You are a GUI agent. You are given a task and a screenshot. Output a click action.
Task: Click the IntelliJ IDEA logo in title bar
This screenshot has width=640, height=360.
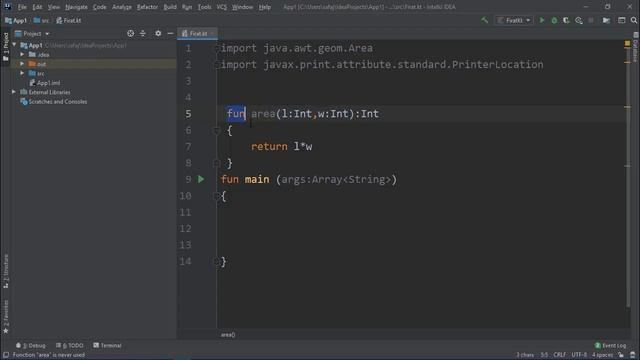(x=7, y=7)
